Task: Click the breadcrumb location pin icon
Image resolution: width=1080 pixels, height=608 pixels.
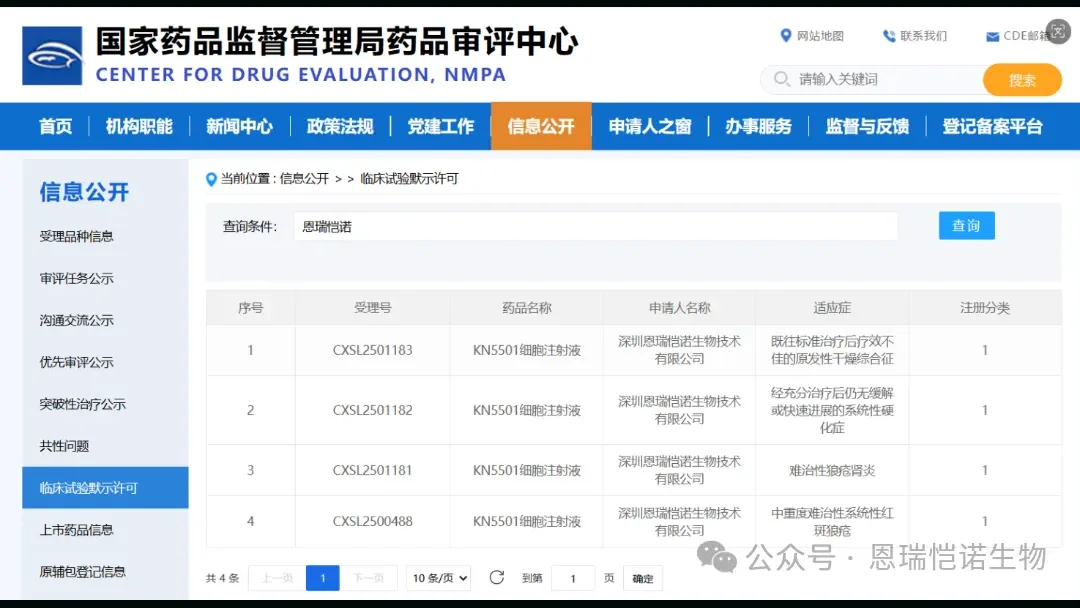Action: (211, 179)
